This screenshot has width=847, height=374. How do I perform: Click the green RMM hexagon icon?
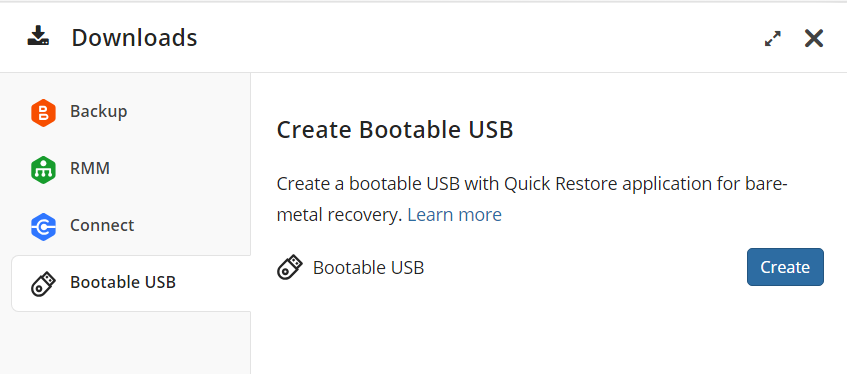[43, 170]
